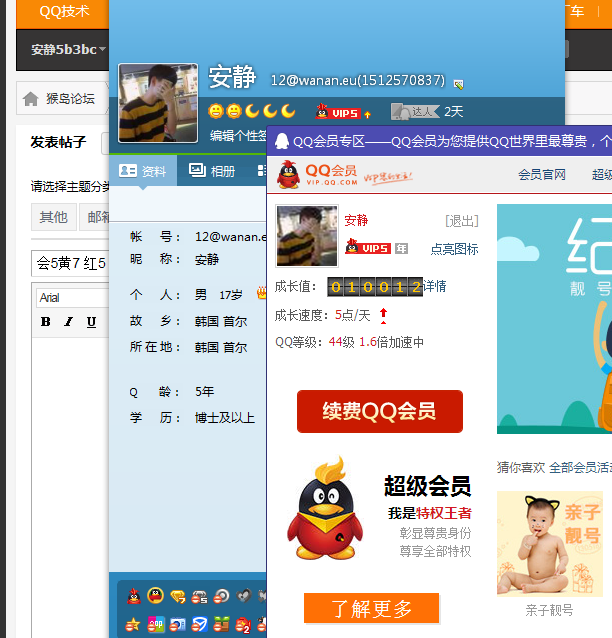Image resolution: width=612 pixels, height=638 pixels.
Task: Click the 亲子靓号 caption text
Action: [549, 610]
